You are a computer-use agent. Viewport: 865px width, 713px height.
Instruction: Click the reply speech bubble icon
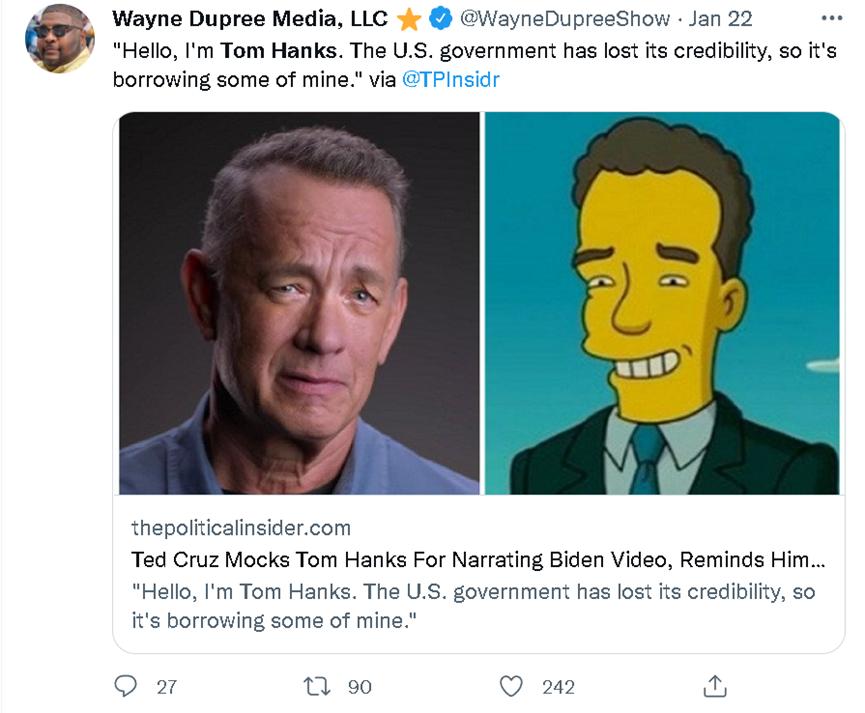coord(125,686)
